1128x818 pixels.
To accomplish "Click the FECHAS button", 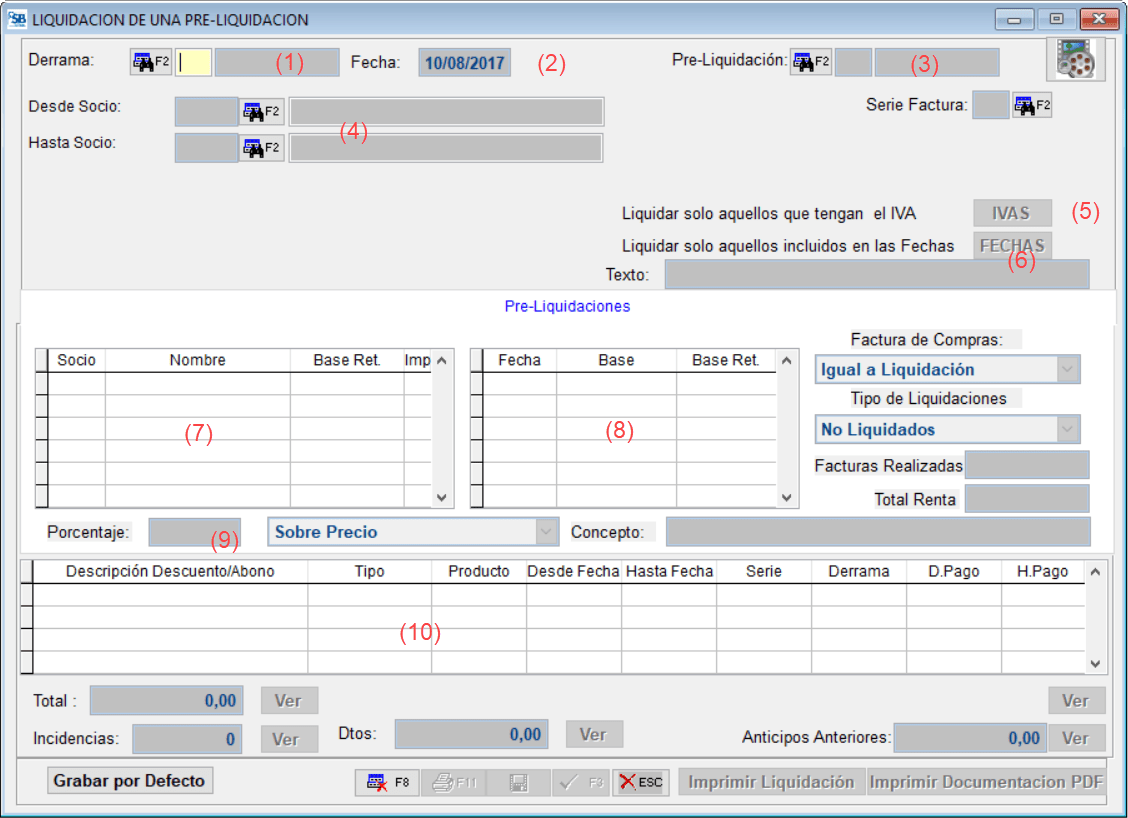I will [x=1012, y=245].
